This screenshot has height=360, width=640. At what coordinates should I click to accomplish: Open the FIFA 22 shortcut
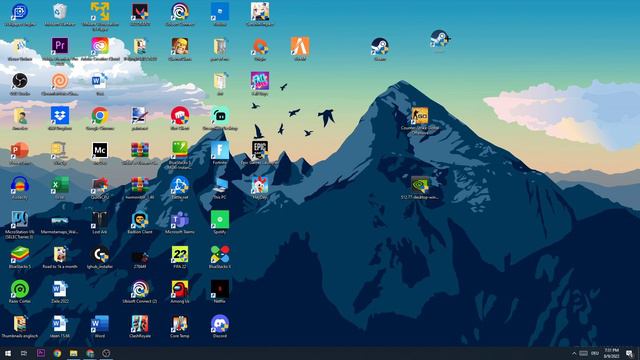click(180, 254)
